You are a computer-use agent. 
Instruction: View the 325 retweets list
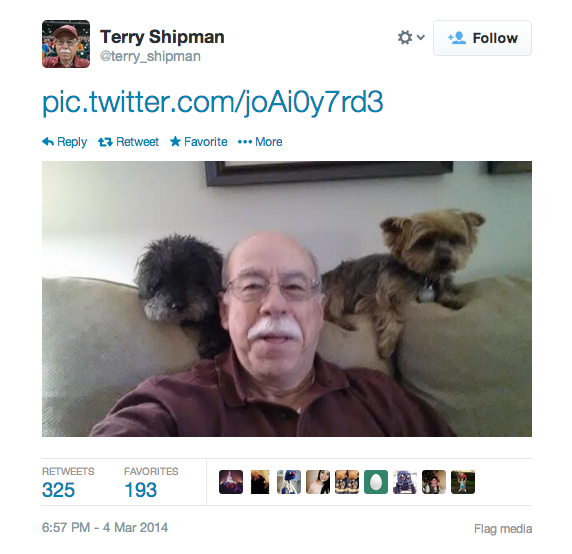pos(68,483)
